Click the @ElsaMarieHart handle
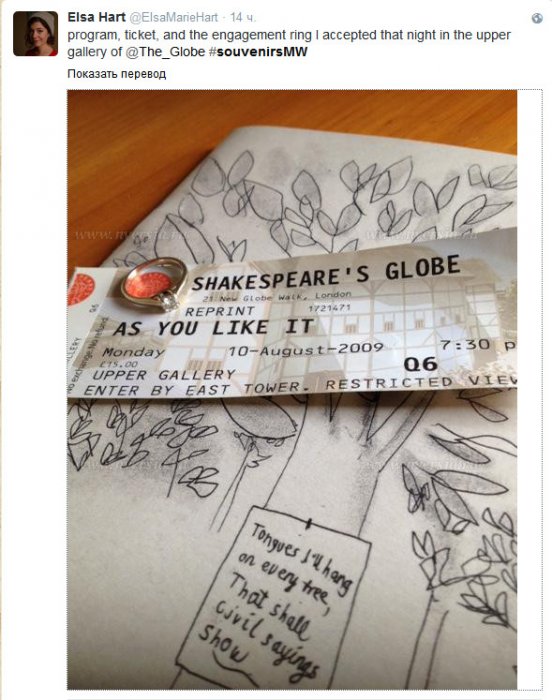 point(174,17)
